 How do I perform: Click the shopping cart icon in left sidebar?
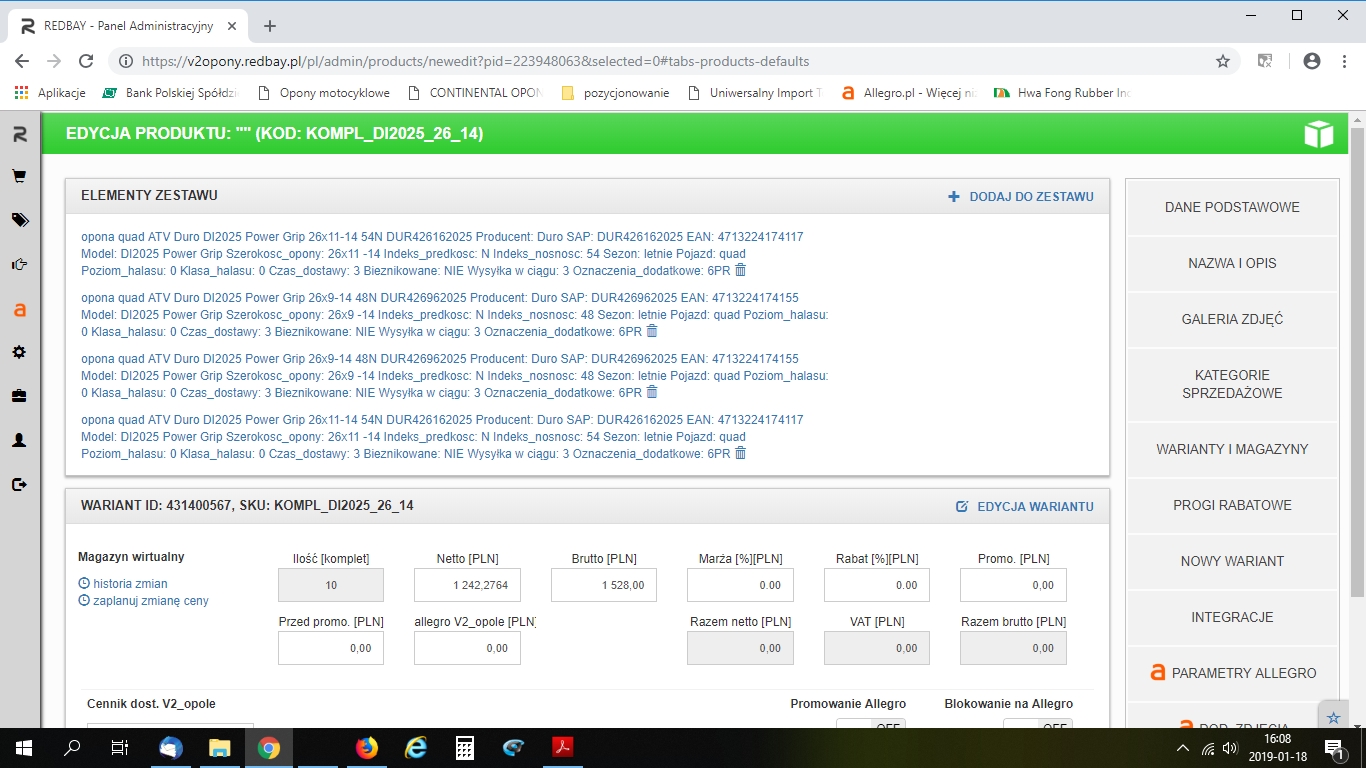tap(19, 176)
